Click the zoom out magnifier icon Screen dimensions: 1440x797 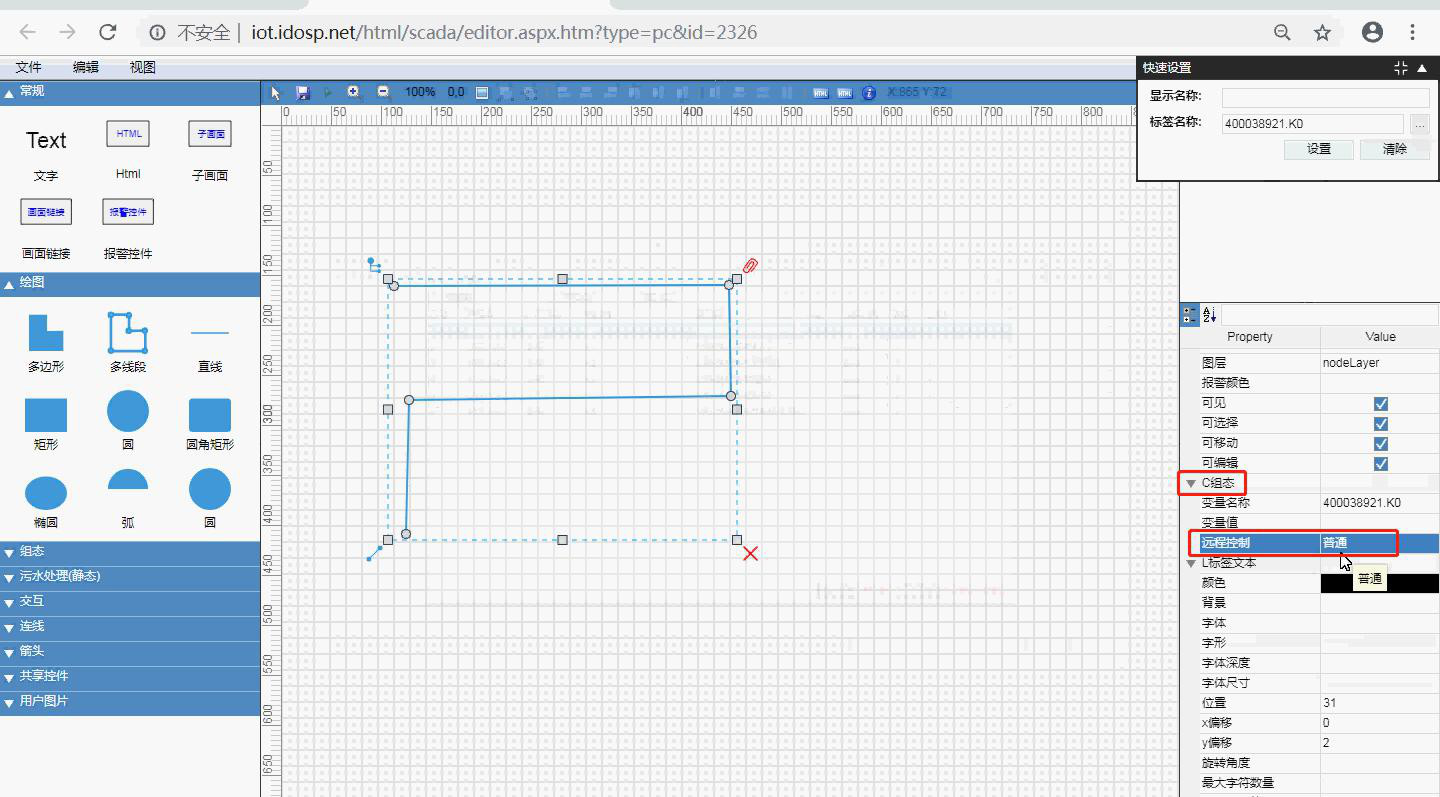click(x=383, y=92)
